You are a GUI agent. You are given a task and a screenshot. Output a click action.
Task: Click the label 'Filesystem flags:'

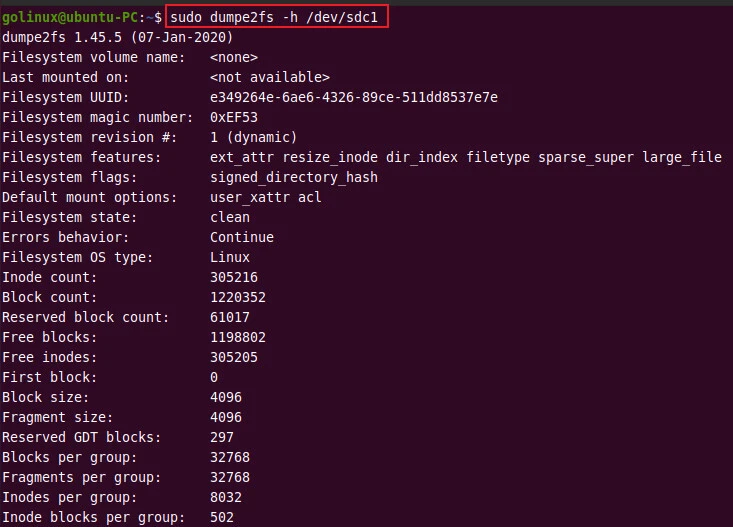(69, 178)
